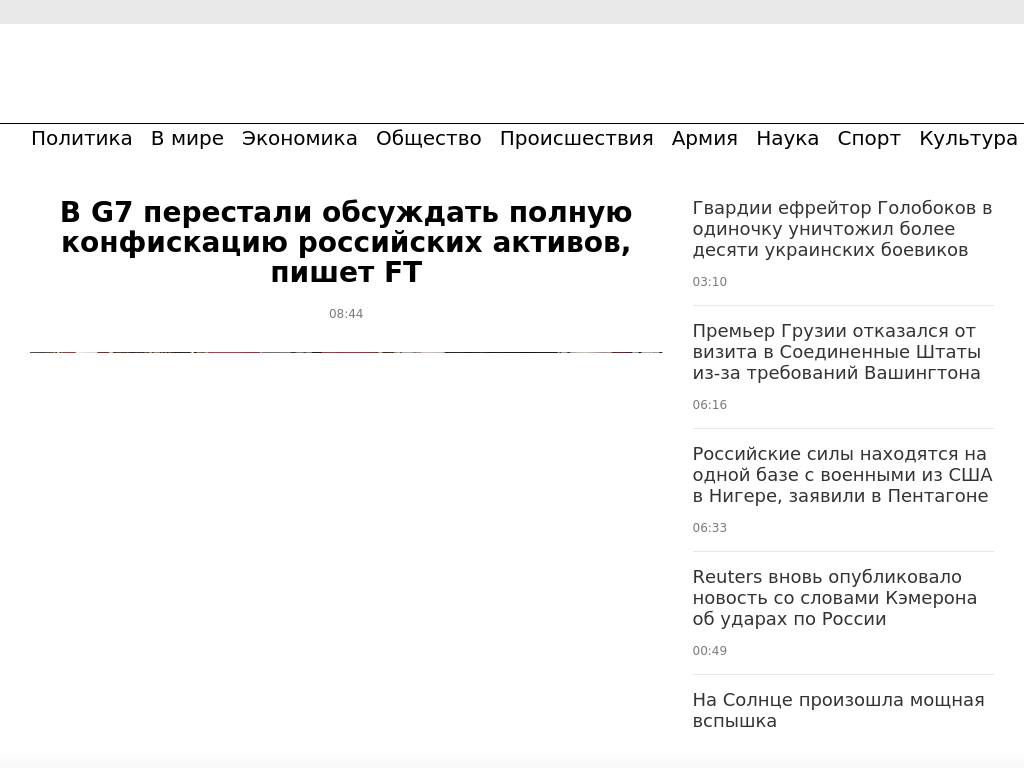Click the 03:10 timestamp in the sidebar
The width and height of the screenshot is (1024, 768).
709,282
